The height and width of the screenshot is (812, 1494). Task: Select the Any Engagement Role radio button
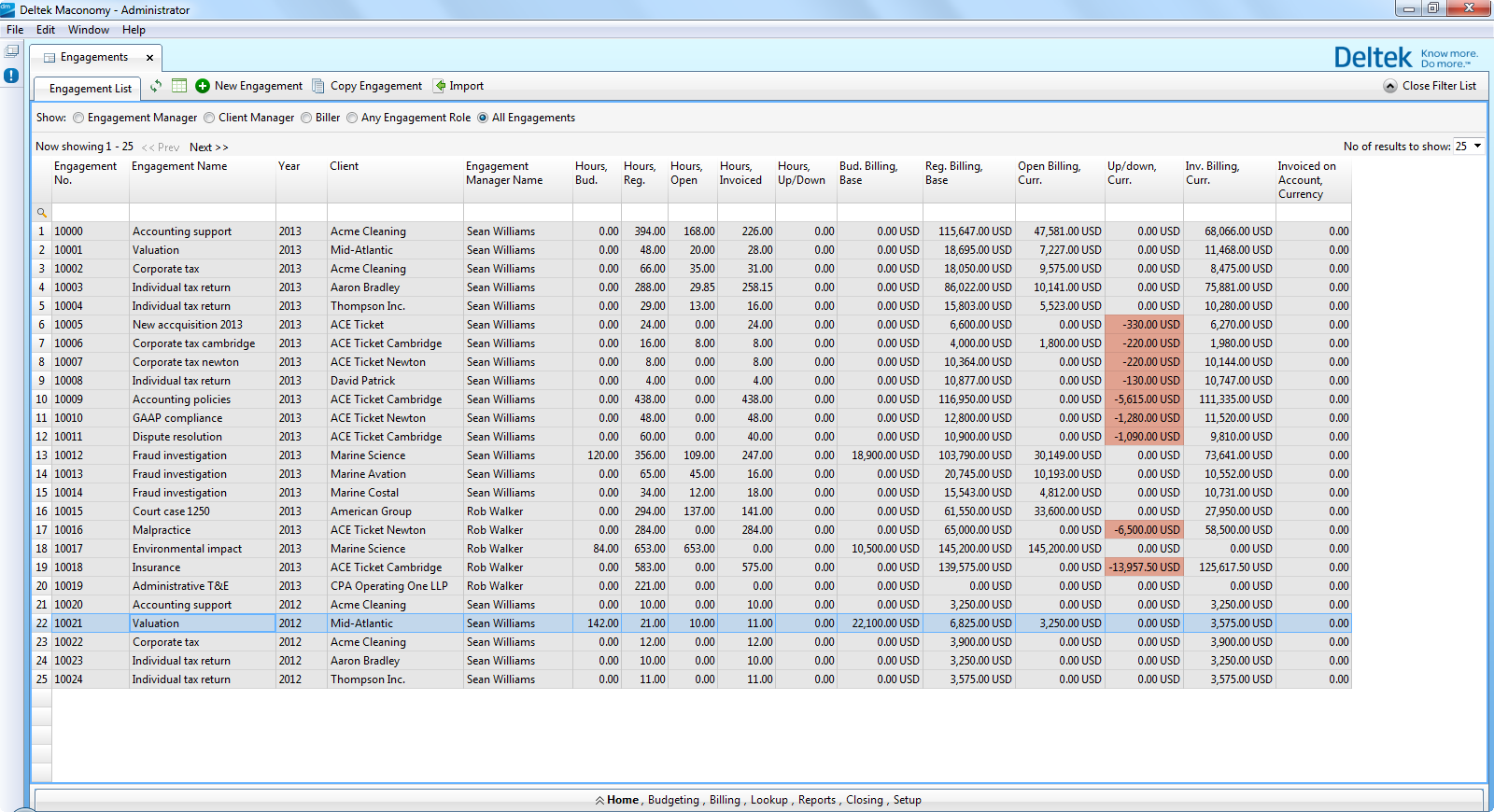coord(352,118)
